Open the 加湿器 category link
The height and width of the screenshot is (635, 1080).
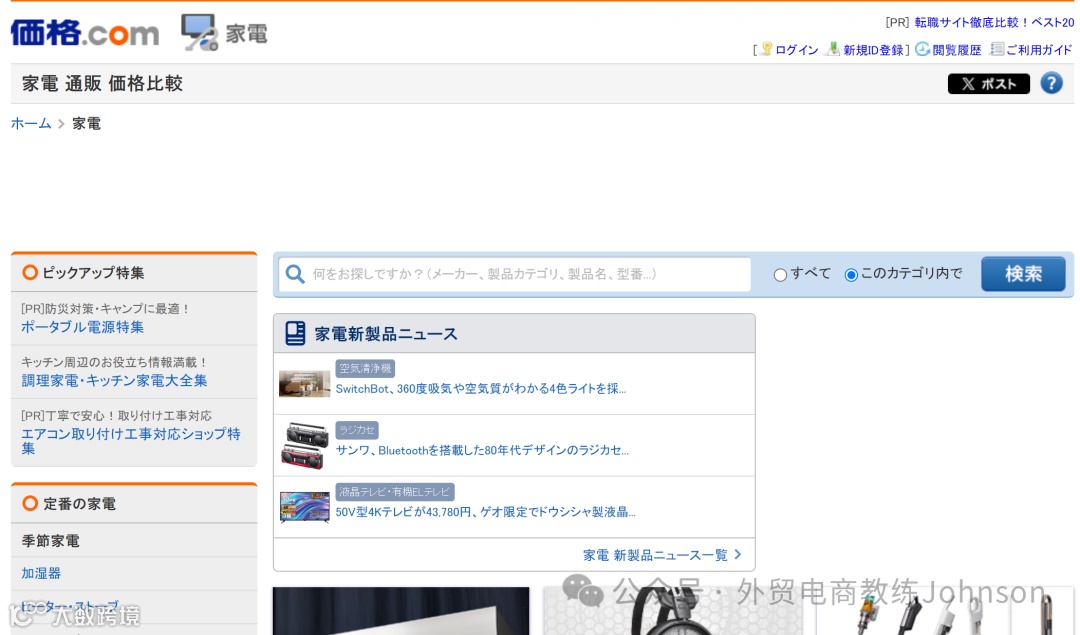coord(41,573)
